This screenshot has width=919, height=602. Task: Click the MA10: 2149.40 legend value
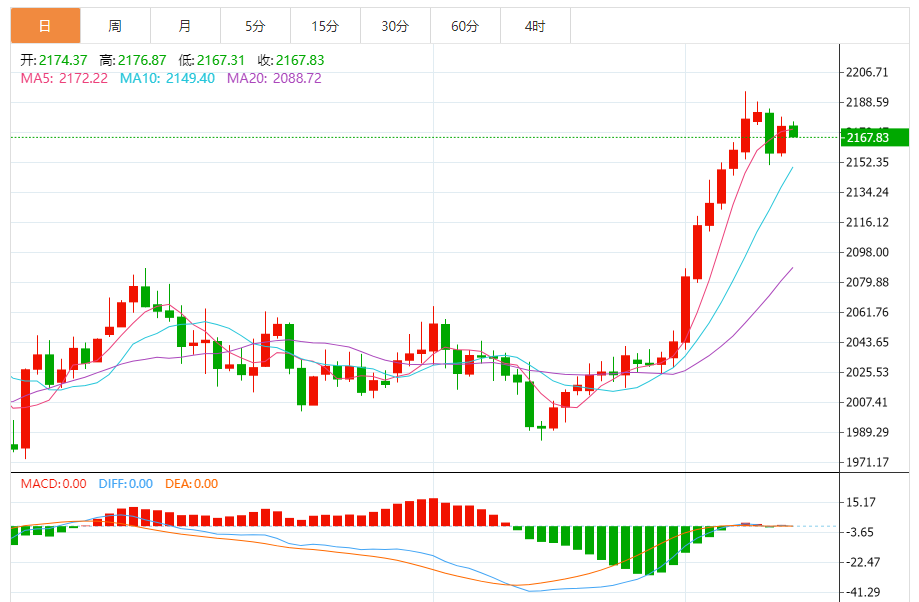coord(167,79)
